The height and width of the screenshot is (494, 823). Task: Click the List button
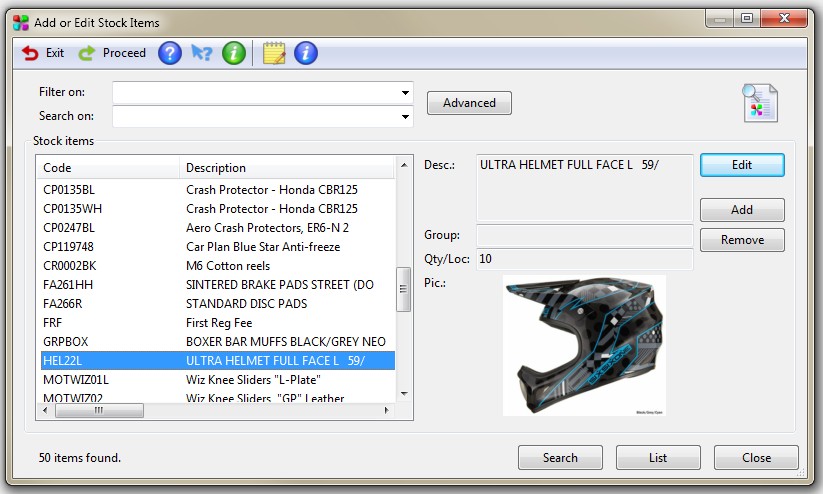[658, 458]
